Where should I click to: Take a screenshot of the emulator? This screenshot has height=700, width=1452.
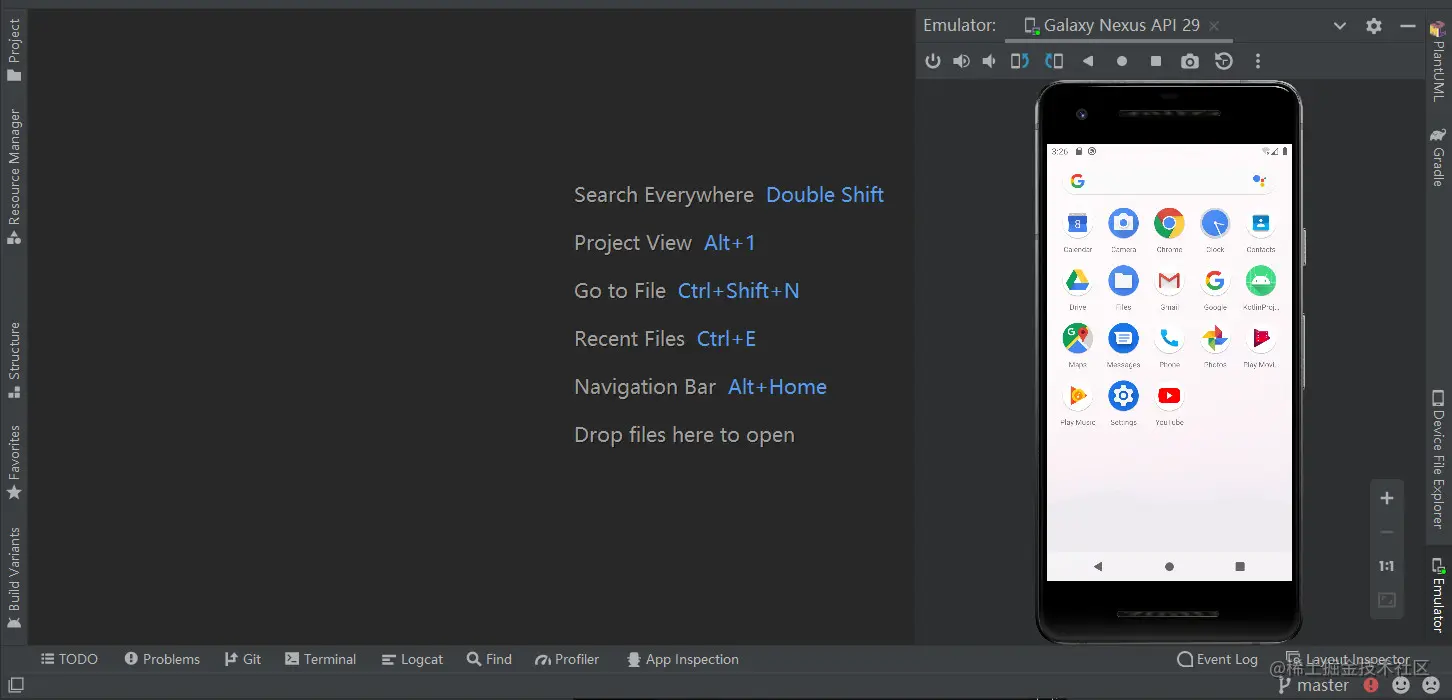[x=1189, y=61]
